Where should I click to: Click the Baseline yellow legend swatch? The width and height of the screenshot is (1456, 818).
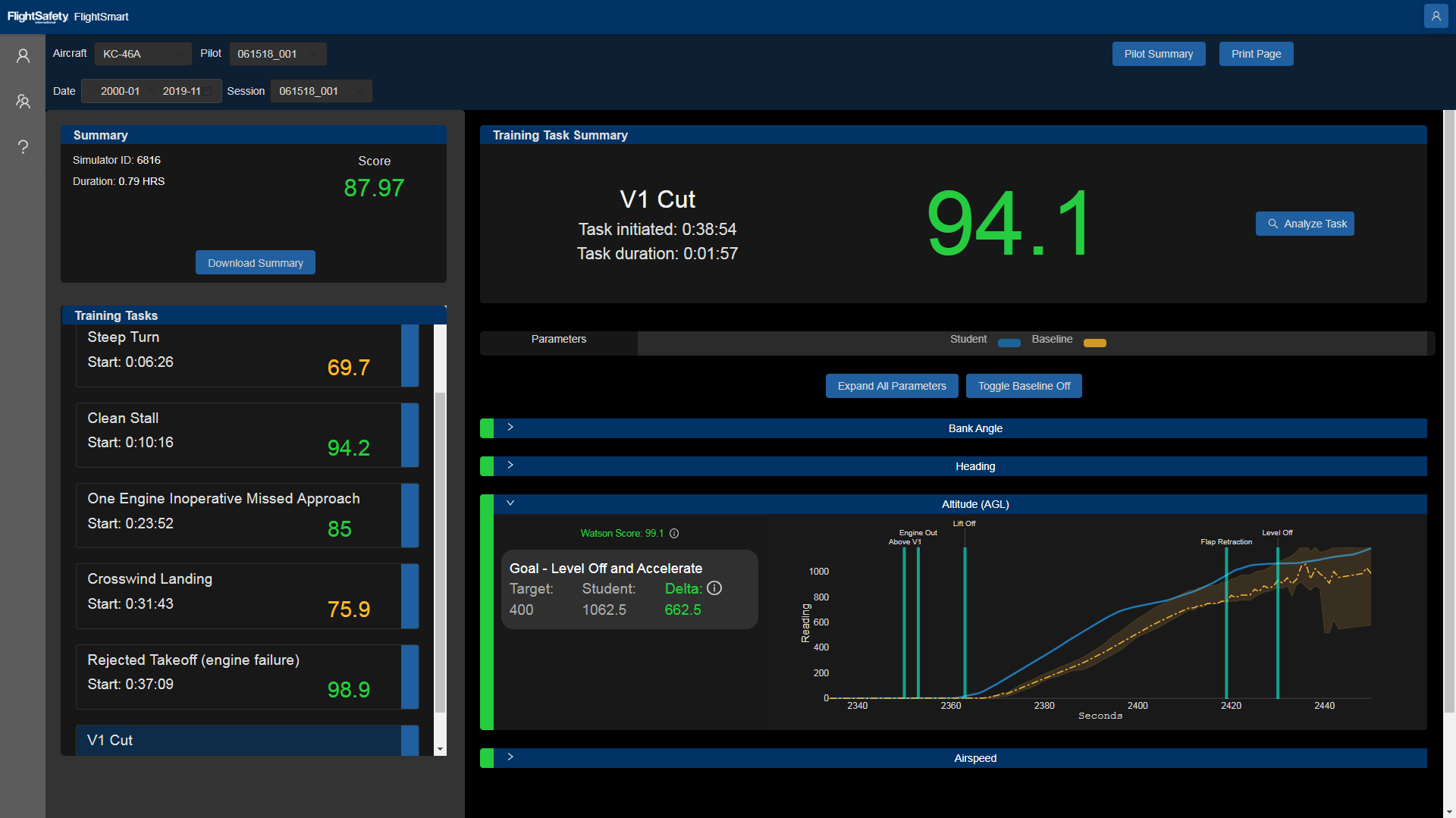[x=1094, y=343]
